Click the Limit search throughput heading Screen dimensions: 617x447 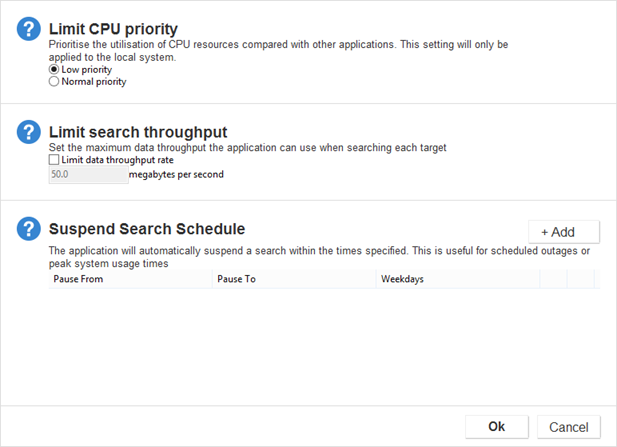[138, 132]
